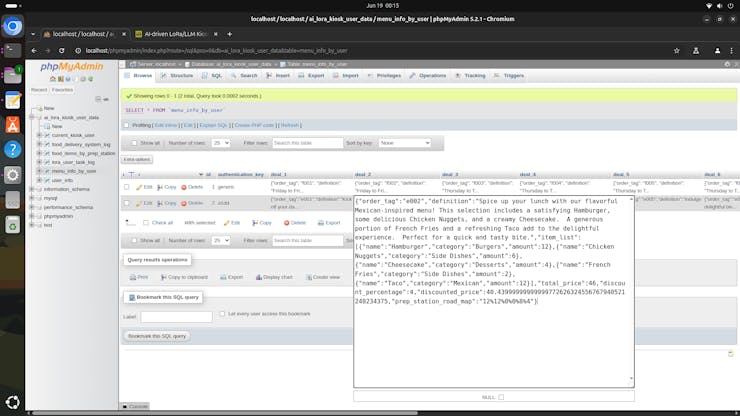Toggle the NULL checkbox below editor
The width and height of the screenshot is (740, 416).
[501, 397]
